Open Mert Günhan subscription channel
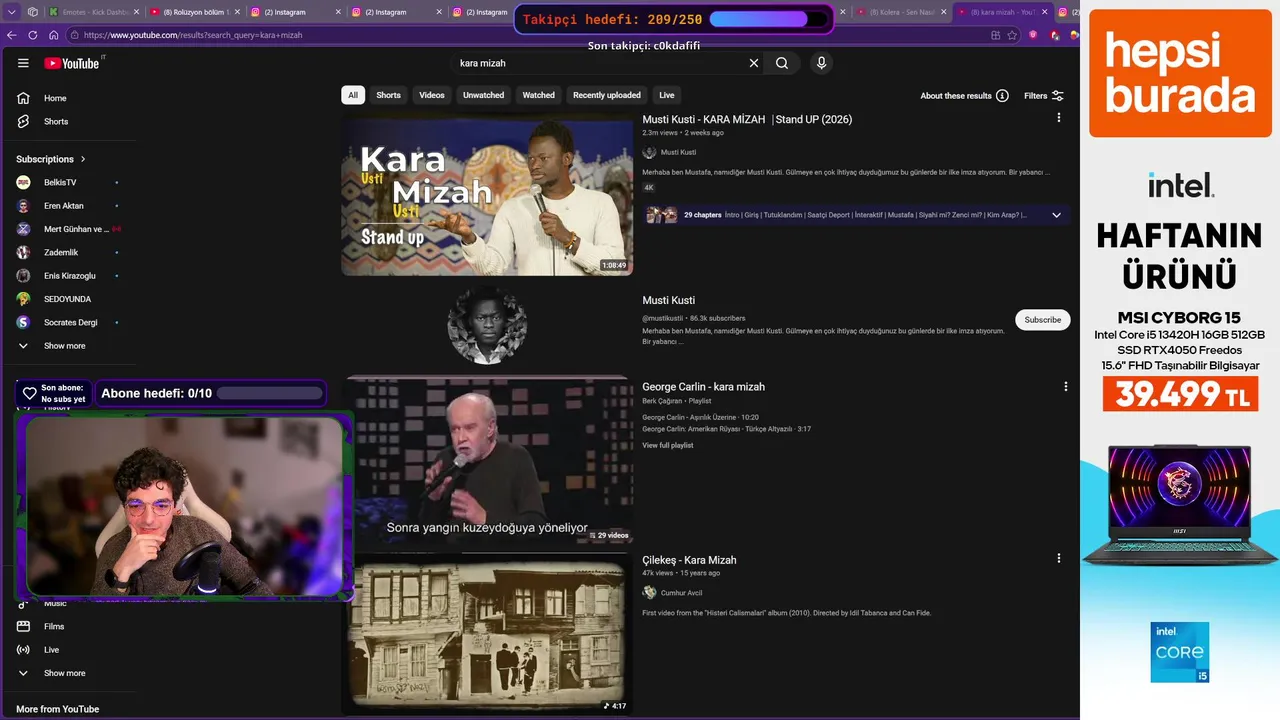This screenshot has height=720, width=1280. pyautogui.click(x=76, y=229)
